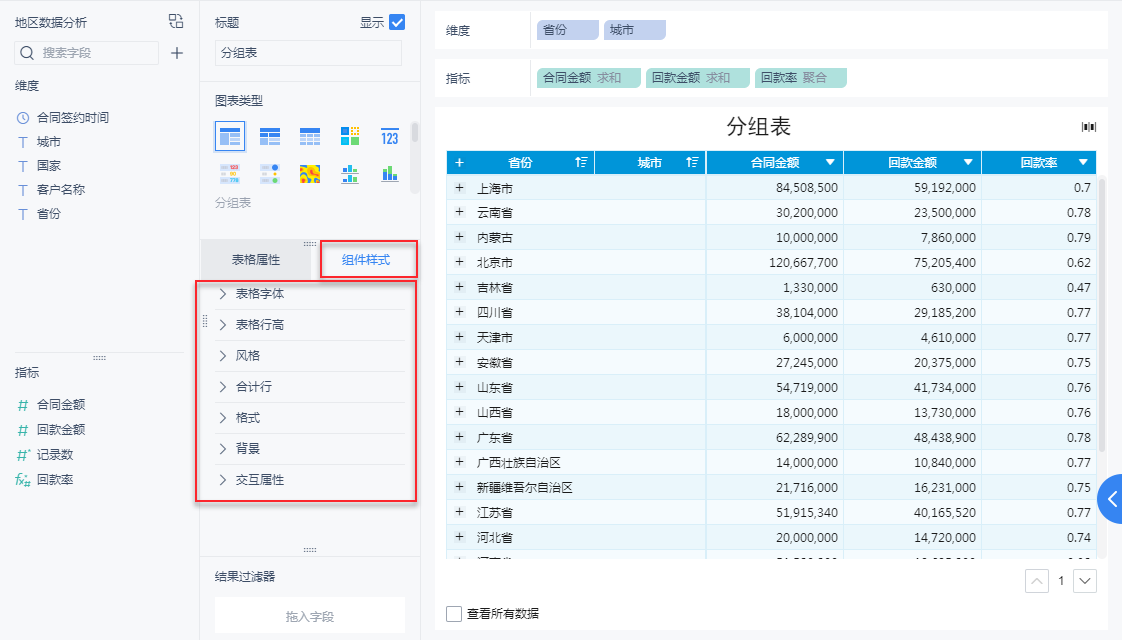Expand the 广东省 row
Screen dimensions: 1122x640
[459, 437]
